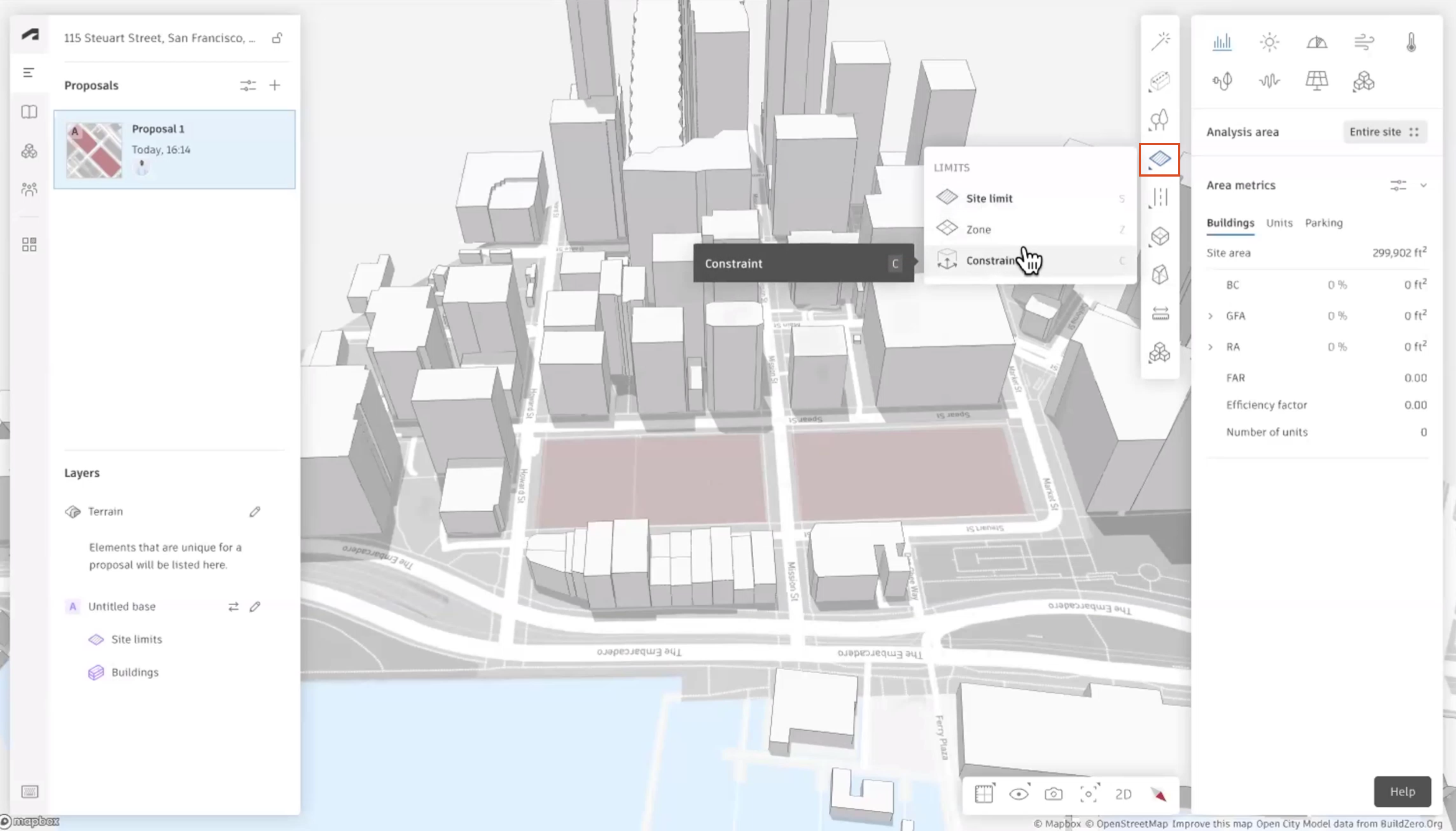1456x831 pixels.
Task: Select the analysis metrics icon
Action: pyautogui.click(x=1222, y=40)
